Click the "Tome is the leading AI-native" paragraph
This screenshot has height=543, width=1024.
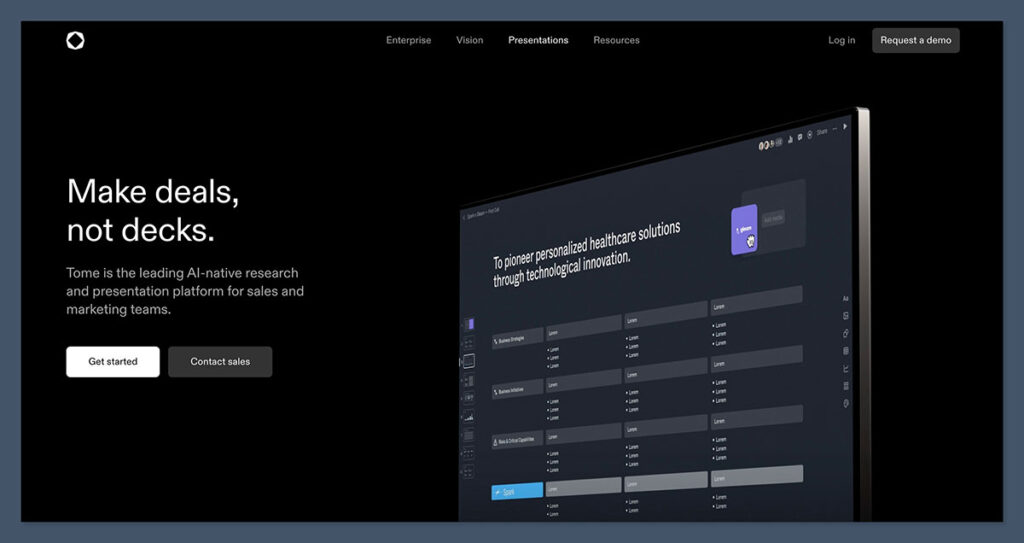click(x=185, y=291)
